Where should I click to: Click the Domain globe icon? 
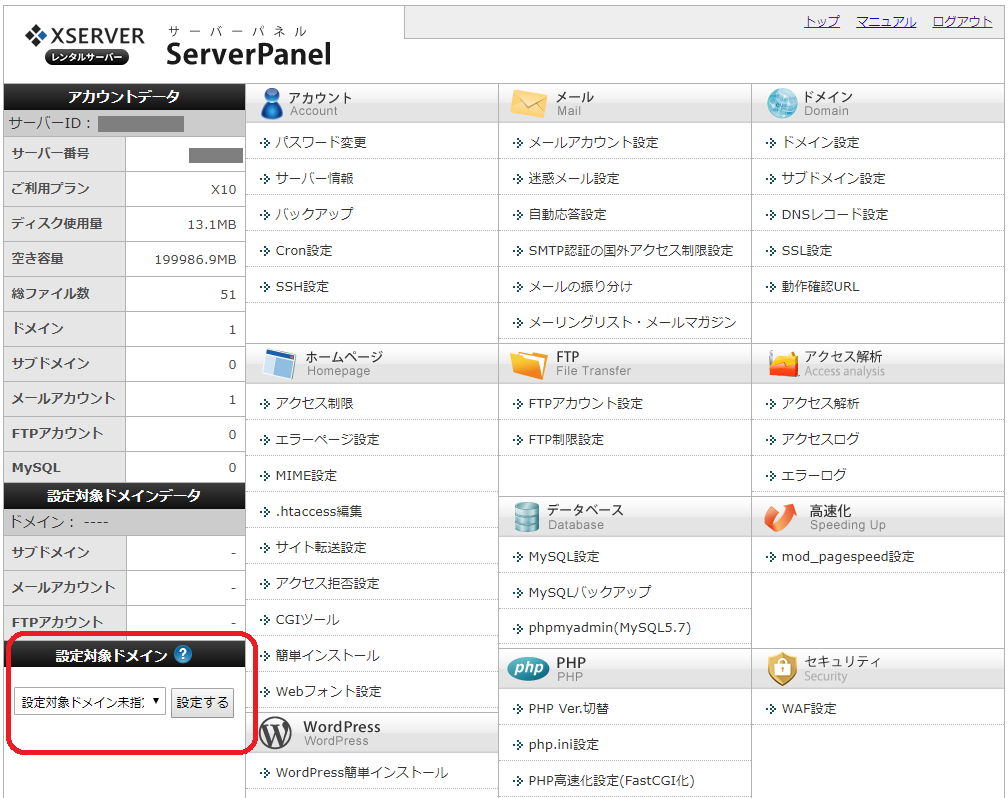782,104
